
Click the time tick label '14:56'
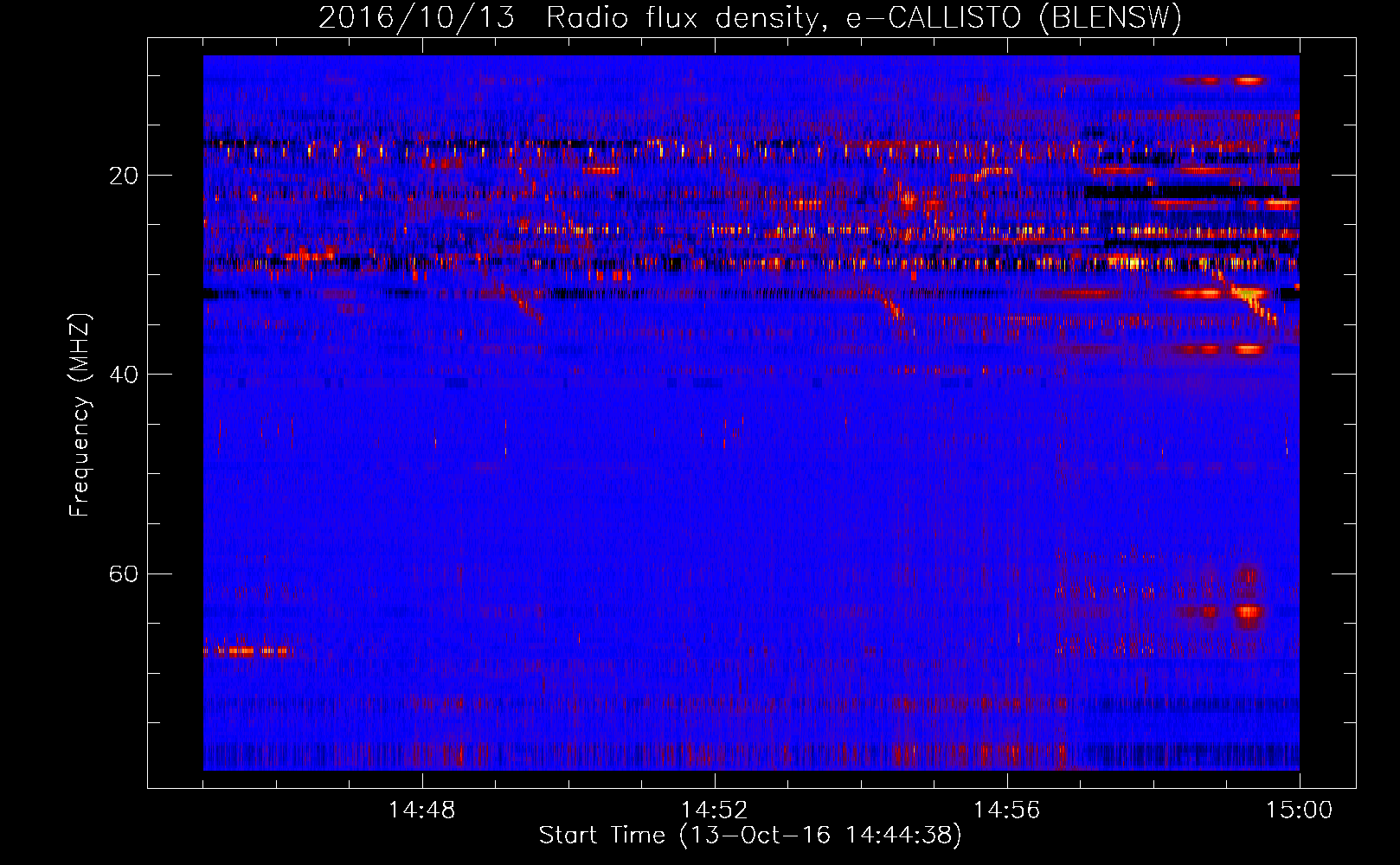click(1007, 811)
